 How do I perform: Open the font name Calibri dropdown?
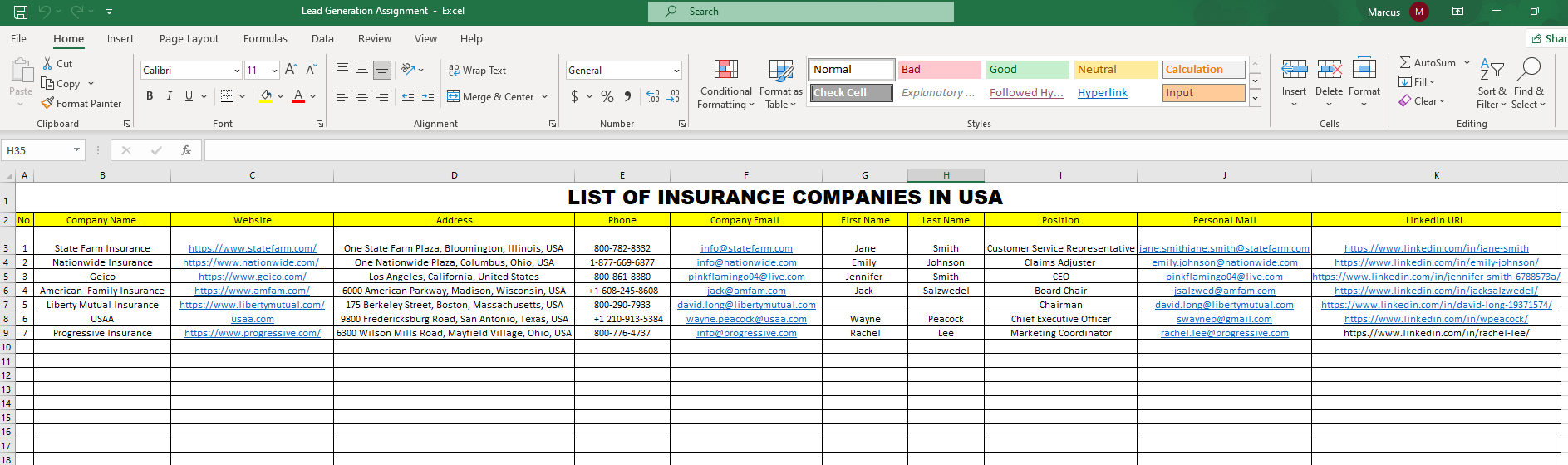pyautogui.click(x=237, y=71)
